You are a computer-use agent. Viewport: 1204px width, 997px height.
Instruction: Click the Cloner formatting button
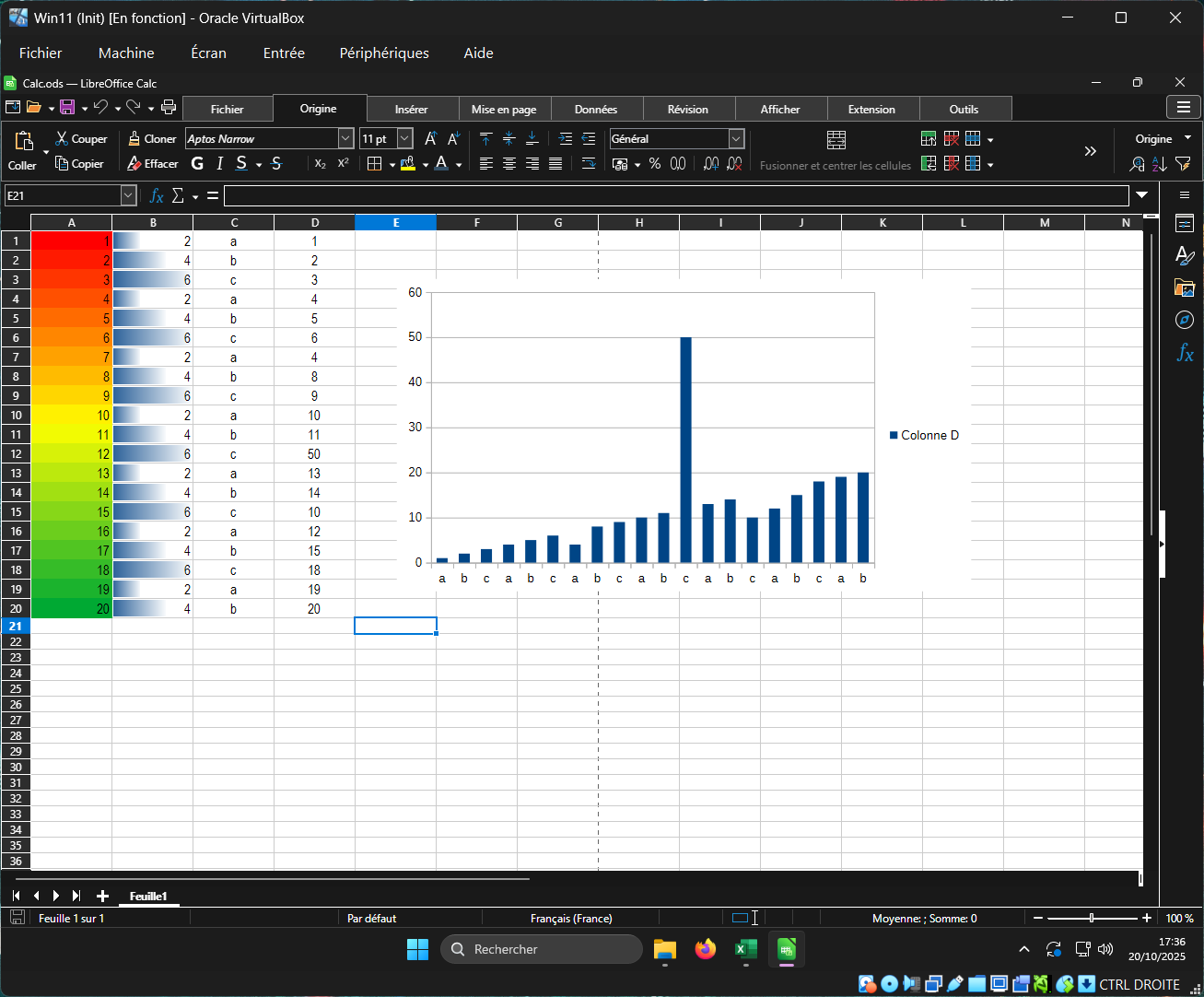(151, 138)
